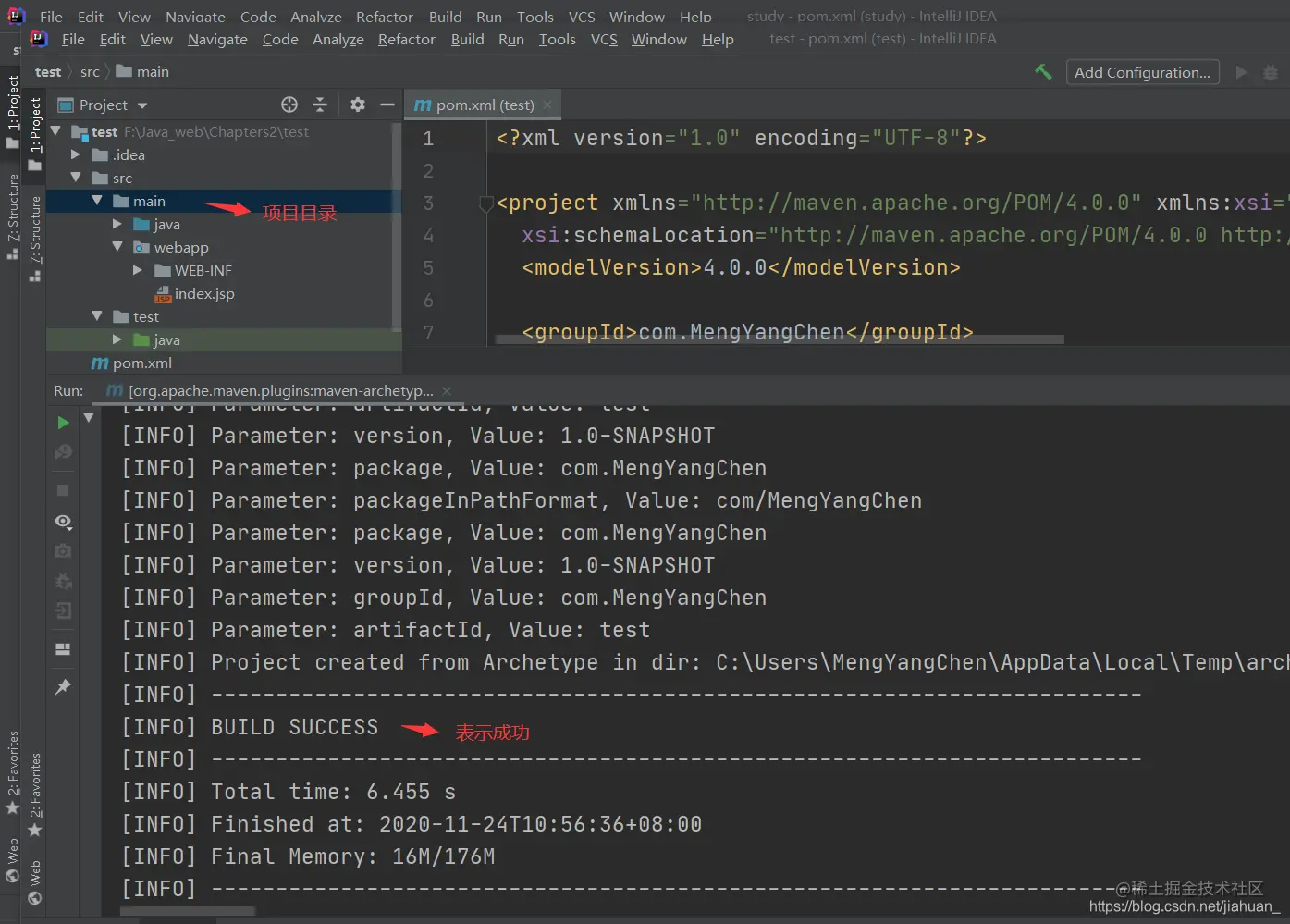Click the Maven m icon on the pom.xml editor tab
The image size is (1290, 924).
click(423, 105)
